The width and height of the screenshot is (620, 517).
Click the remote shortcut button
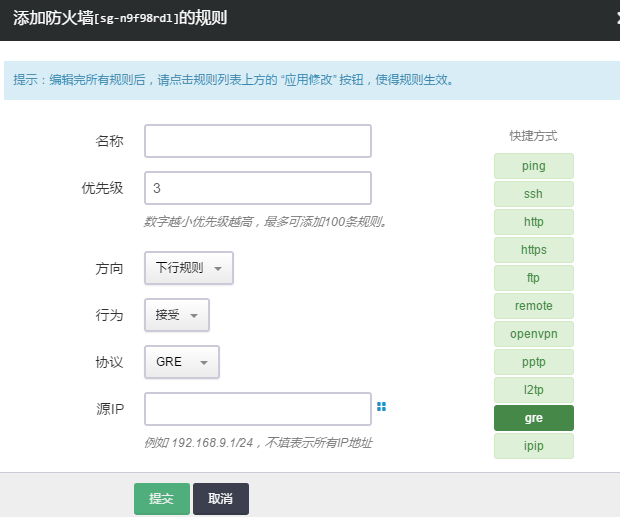[533, 306]
